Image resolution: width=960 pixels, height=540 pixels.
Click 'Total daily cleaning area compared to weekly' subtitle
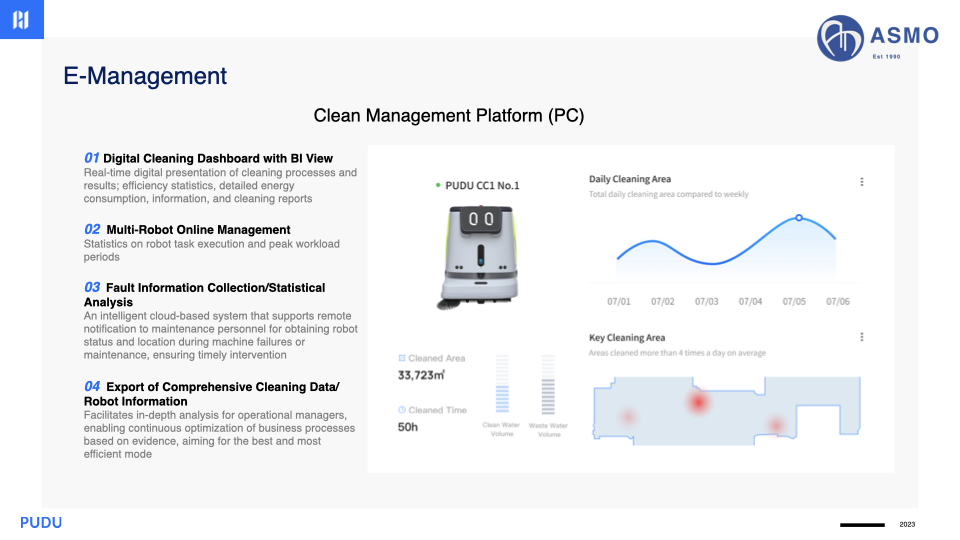click(x=669, y=194)
